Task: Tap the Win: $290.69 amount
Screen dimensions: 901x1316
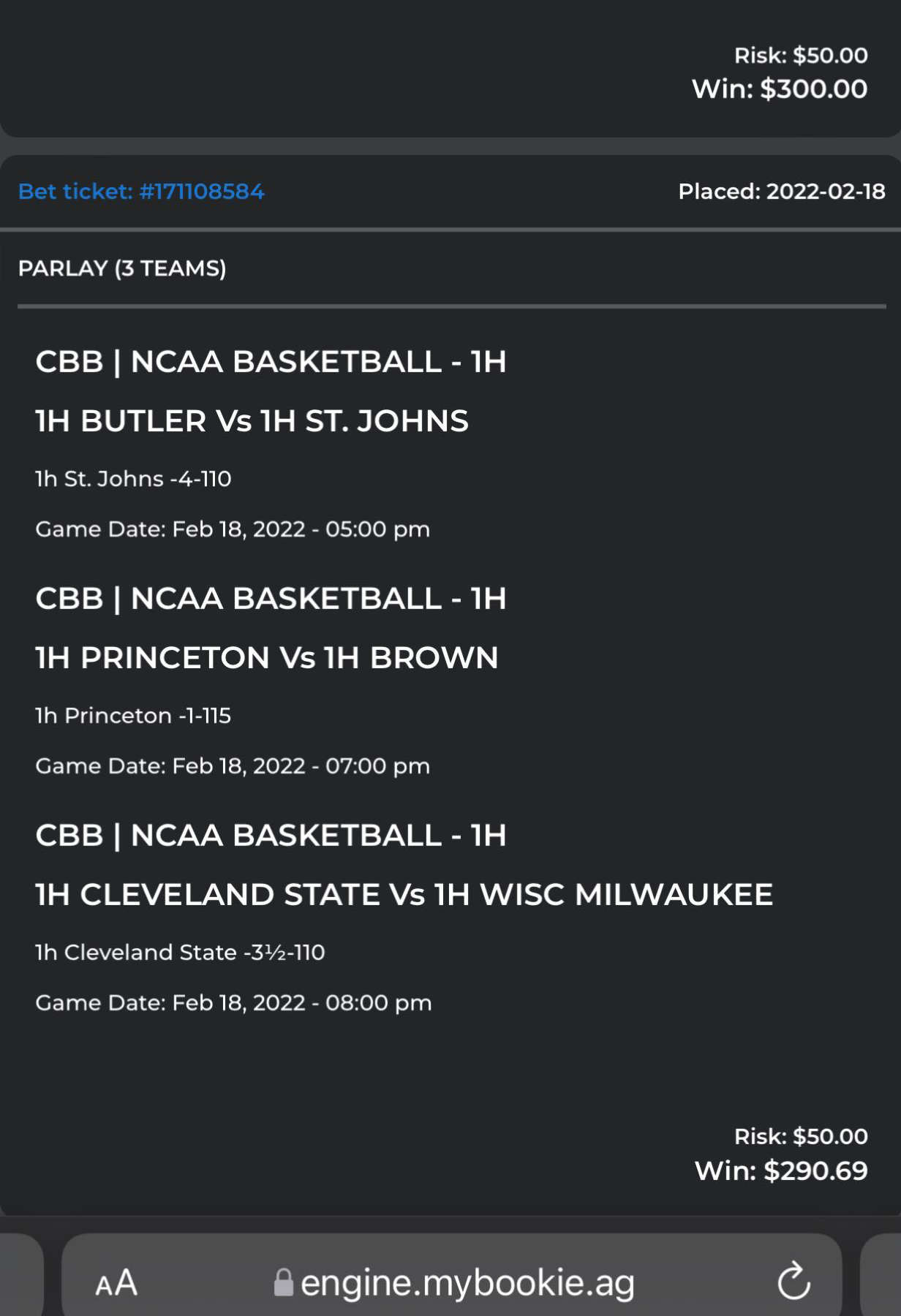Action: [781, 1171]
